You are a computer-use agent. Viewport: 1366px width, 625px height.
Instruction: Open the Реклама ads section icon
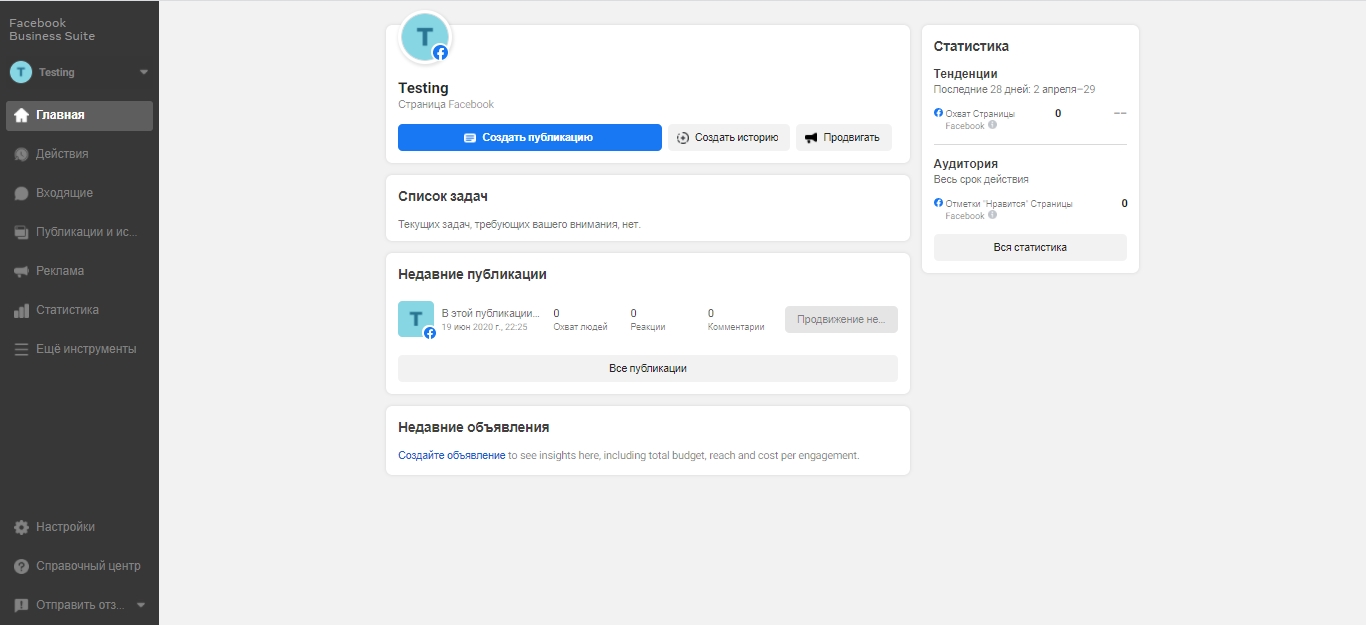(x=22, y=270)
